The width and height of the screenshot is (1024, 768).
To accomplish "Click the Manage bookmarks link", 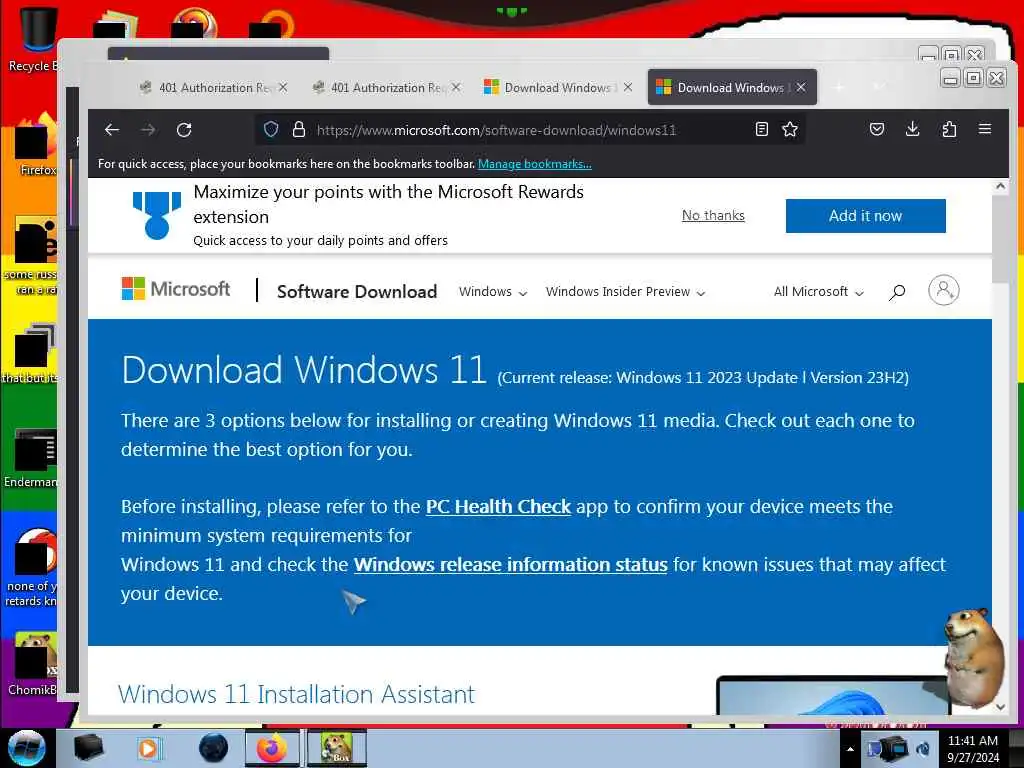I will point(534,164).
